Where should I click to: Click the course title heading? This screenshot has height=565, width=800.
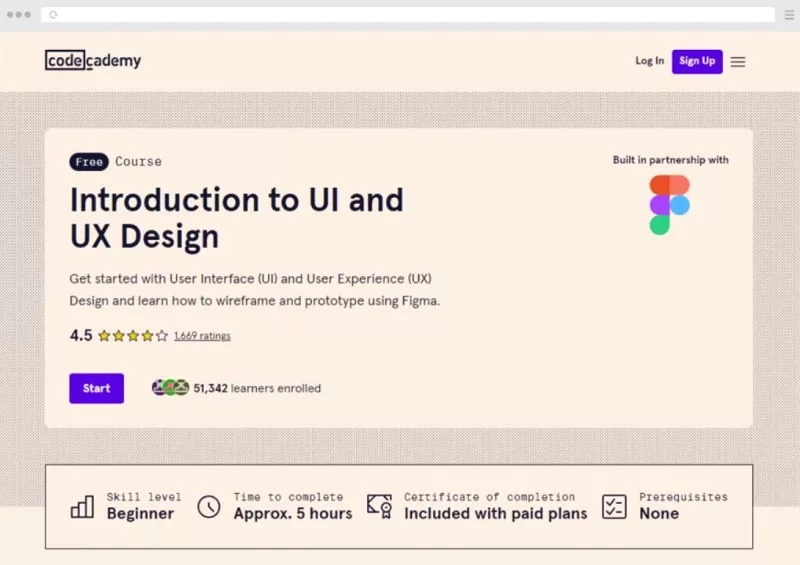pyautogui.click(x=237, y=218)
